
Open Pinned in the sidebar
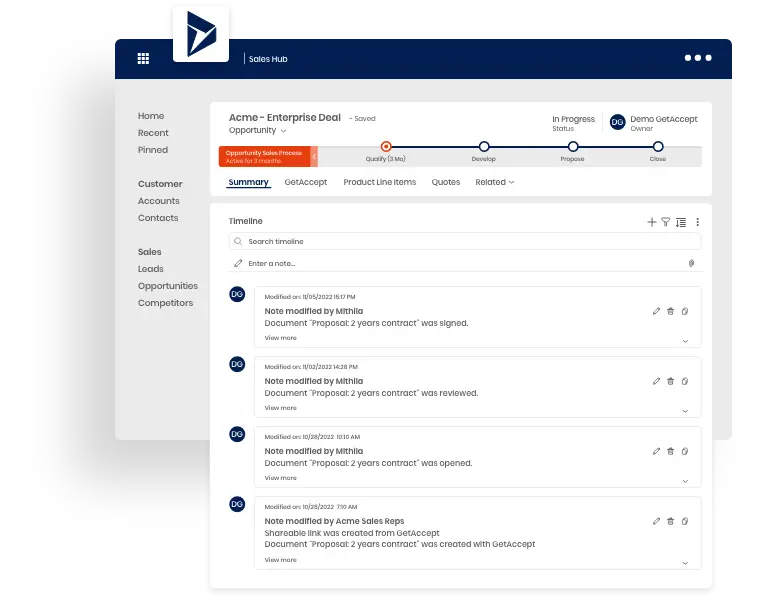pyautogui.click(x=153, y=150)
